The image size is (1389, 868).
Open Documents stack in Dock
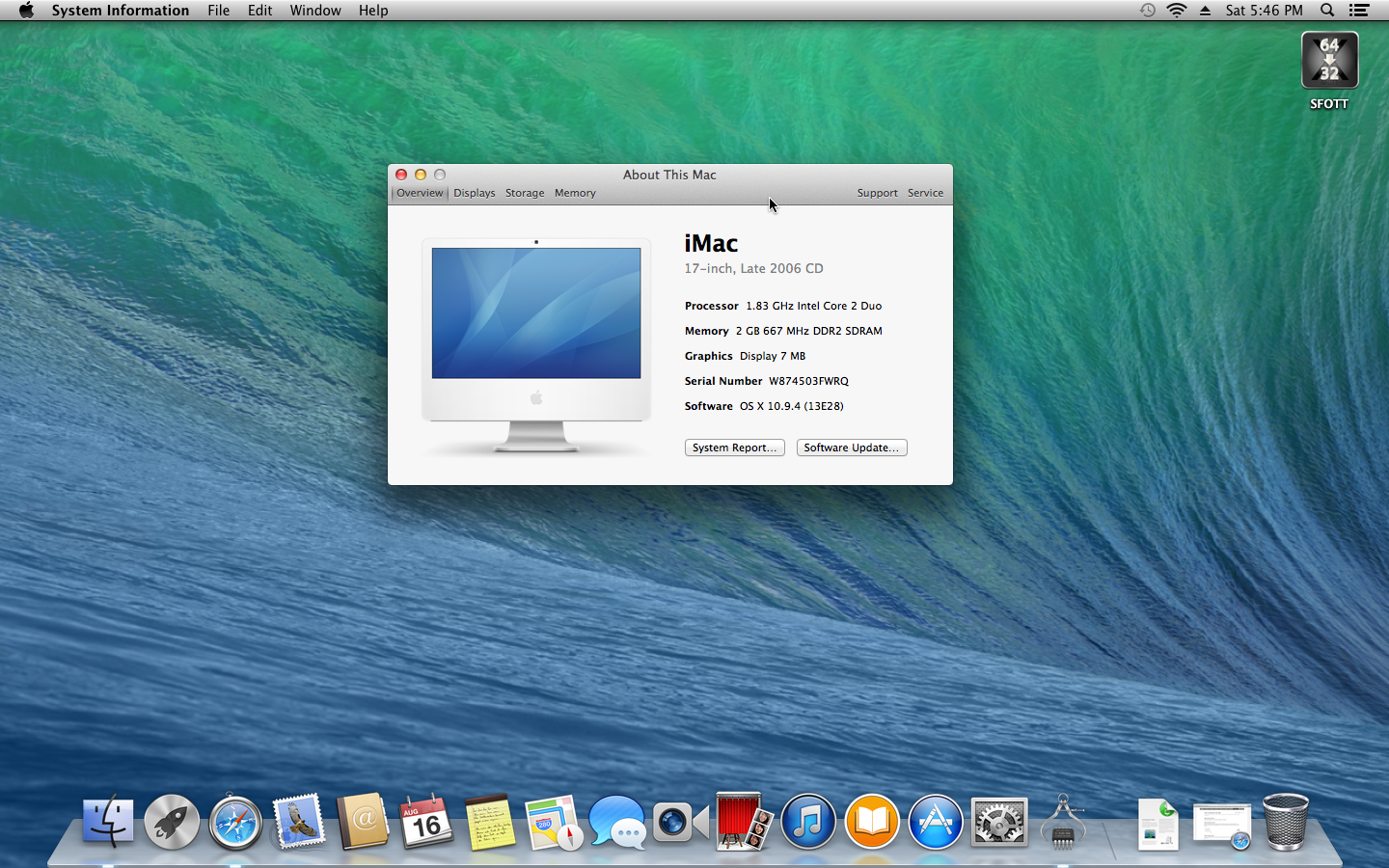(1157, 824)
